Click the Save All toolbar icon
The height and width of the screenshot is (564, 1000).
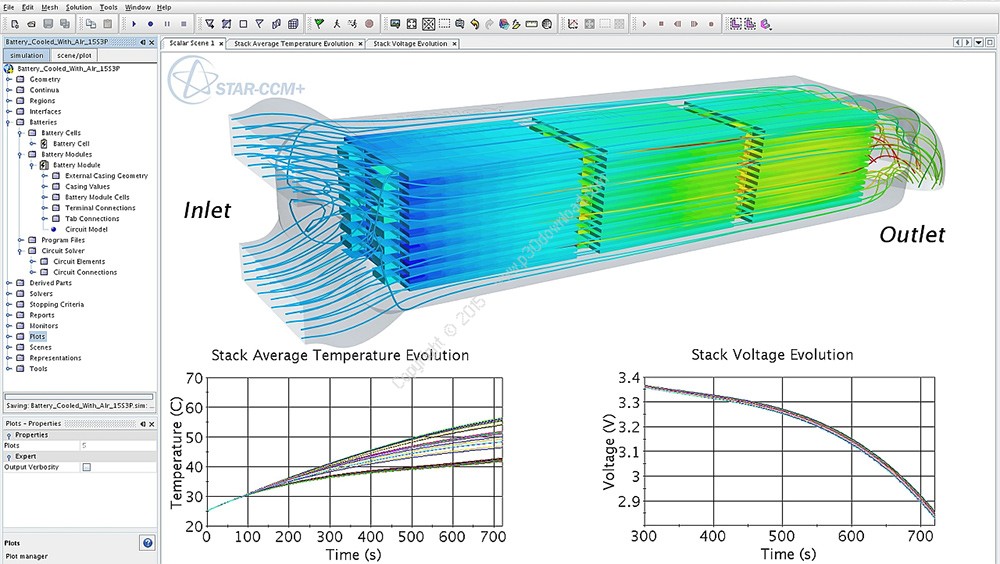point(64,24)
